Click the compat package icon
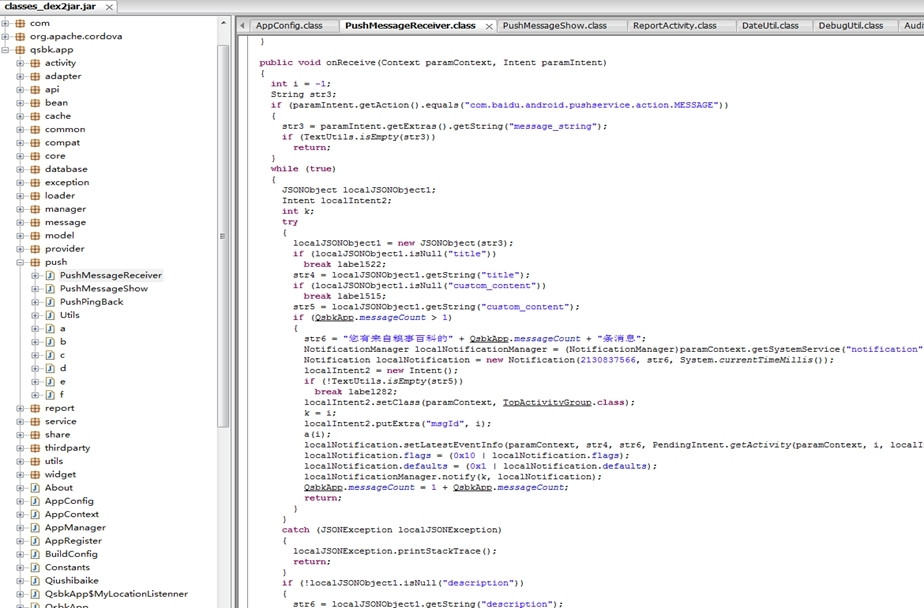 coord(35,143)
